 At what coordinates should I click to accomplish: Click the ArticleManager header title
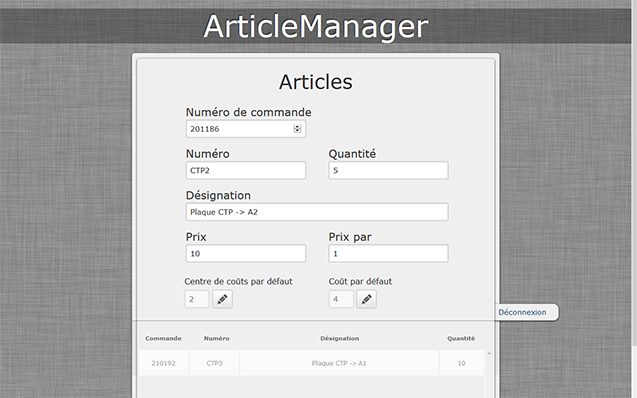[x=316, y=26]
